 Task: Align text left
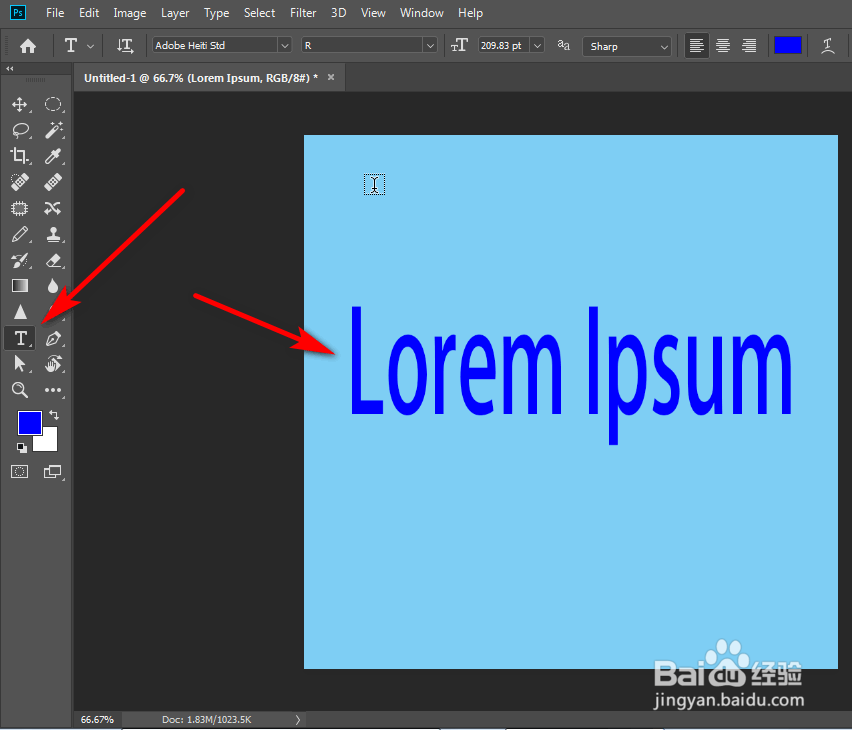[x=697, y=46]
